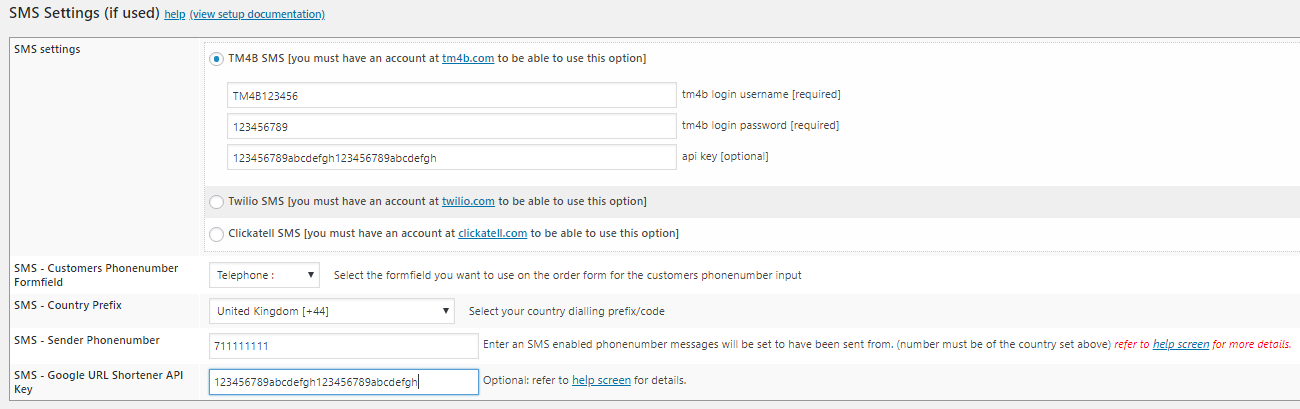Click the tm4b login password field
The width and height of the screenshot is (1300, 409).
tap(452, 126)
